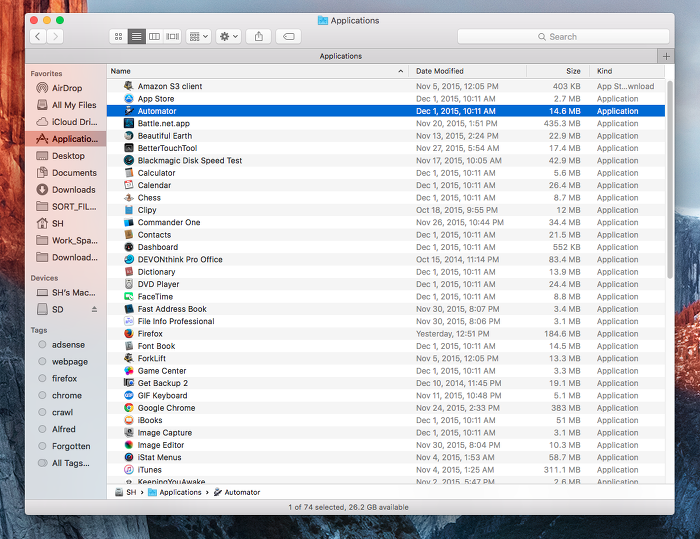
Task: Click the file list vertical scrollbar
Action: 670,180
